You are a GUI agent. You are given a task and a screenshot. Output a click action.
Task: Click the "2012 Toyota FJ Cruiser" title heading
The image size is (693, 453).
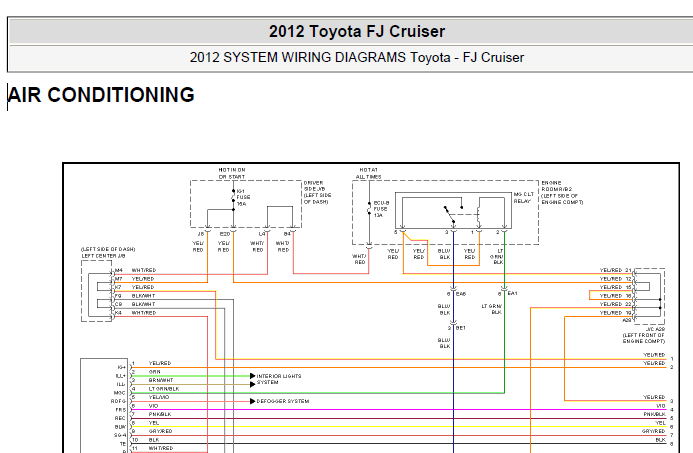point(357,31)
